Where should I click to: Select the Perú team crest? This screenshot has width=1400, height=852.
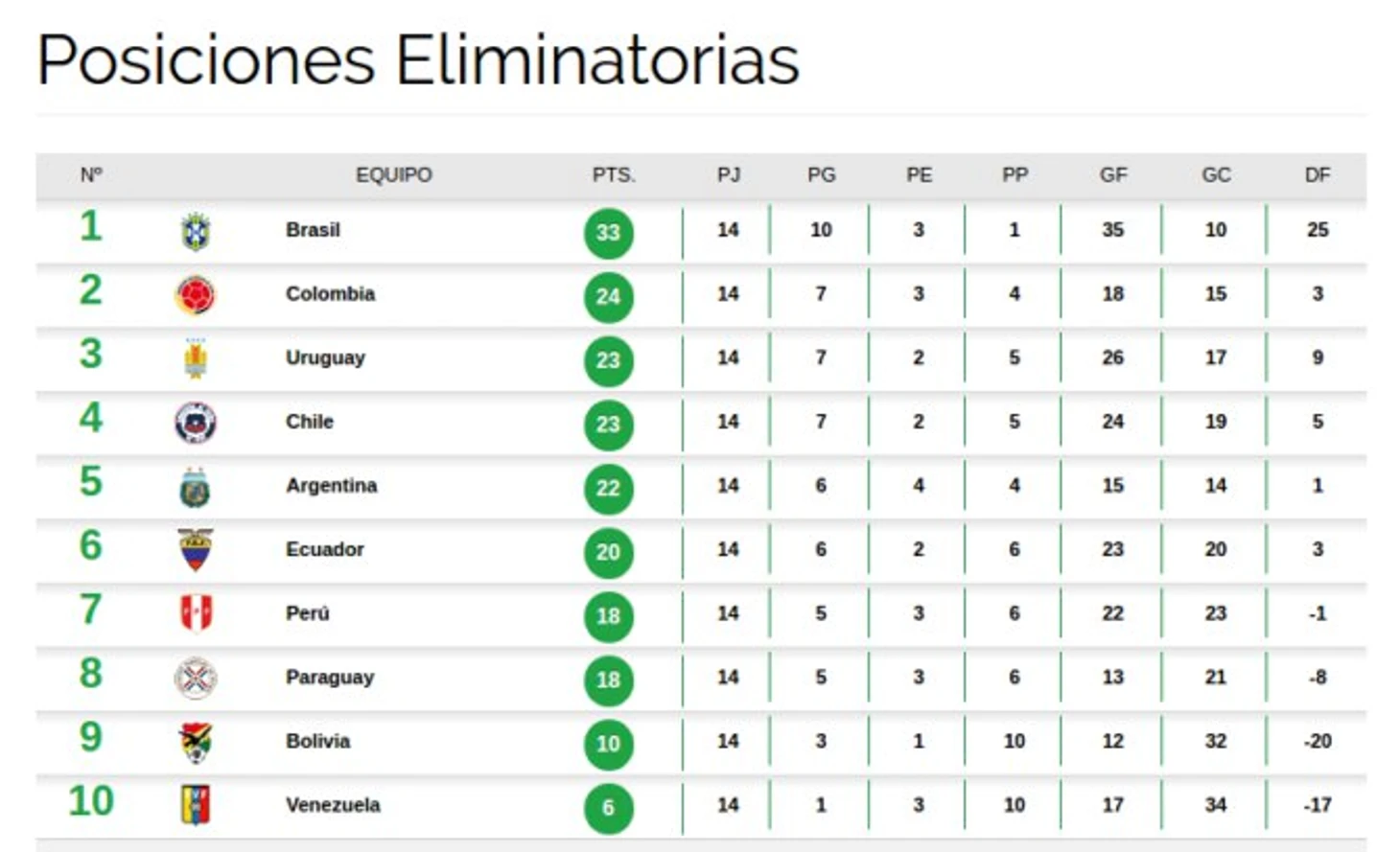(196, 613)
